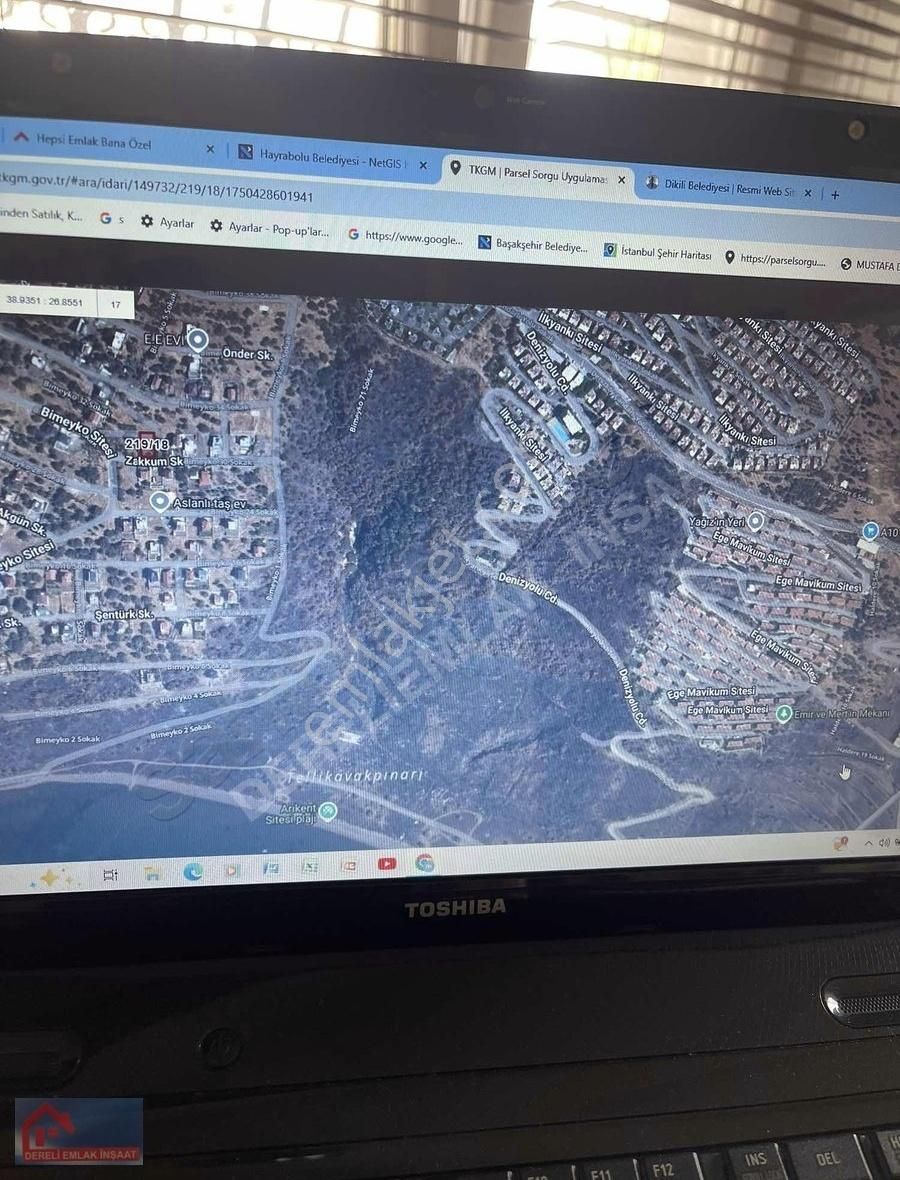Click the Tellikavakpınarı map label

click(x=355, y=776)
